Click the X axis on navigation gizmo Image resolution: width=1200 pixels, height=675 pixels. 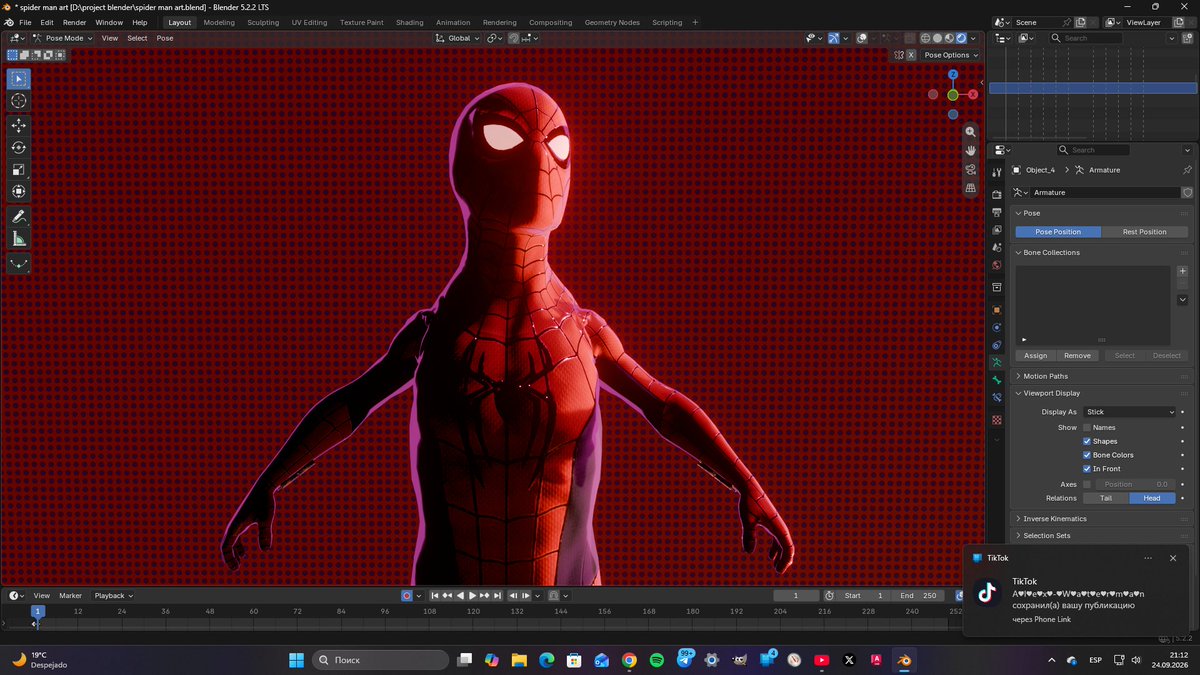[x=973, y=95]
